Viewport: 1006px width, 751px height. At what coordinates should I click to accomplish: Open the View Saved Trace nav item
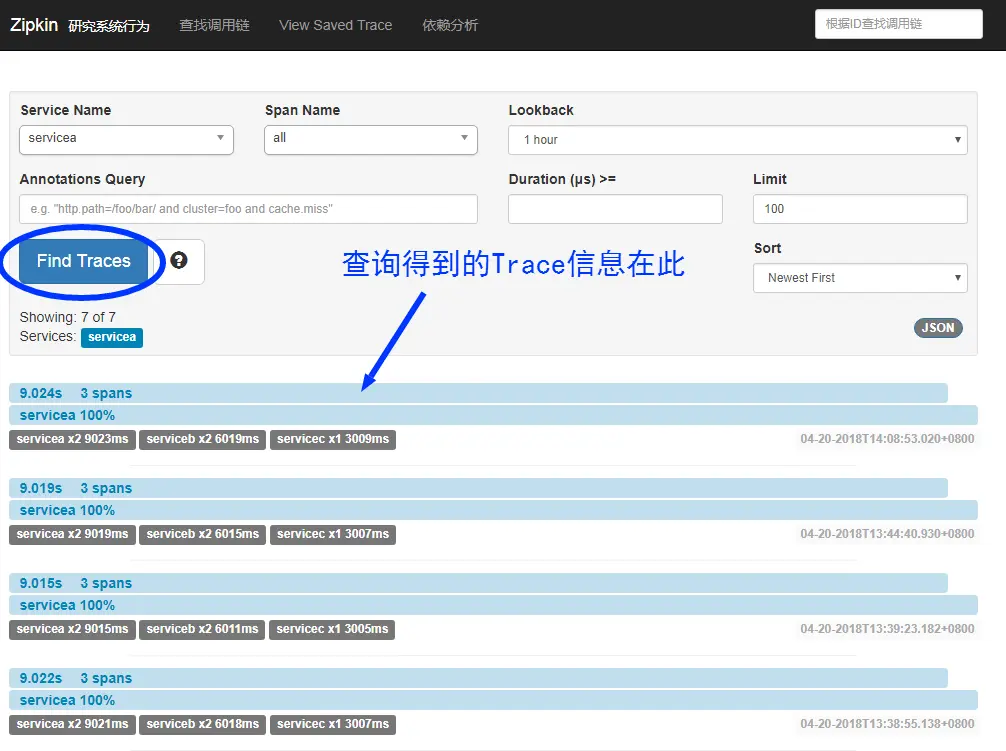[336, 25]
